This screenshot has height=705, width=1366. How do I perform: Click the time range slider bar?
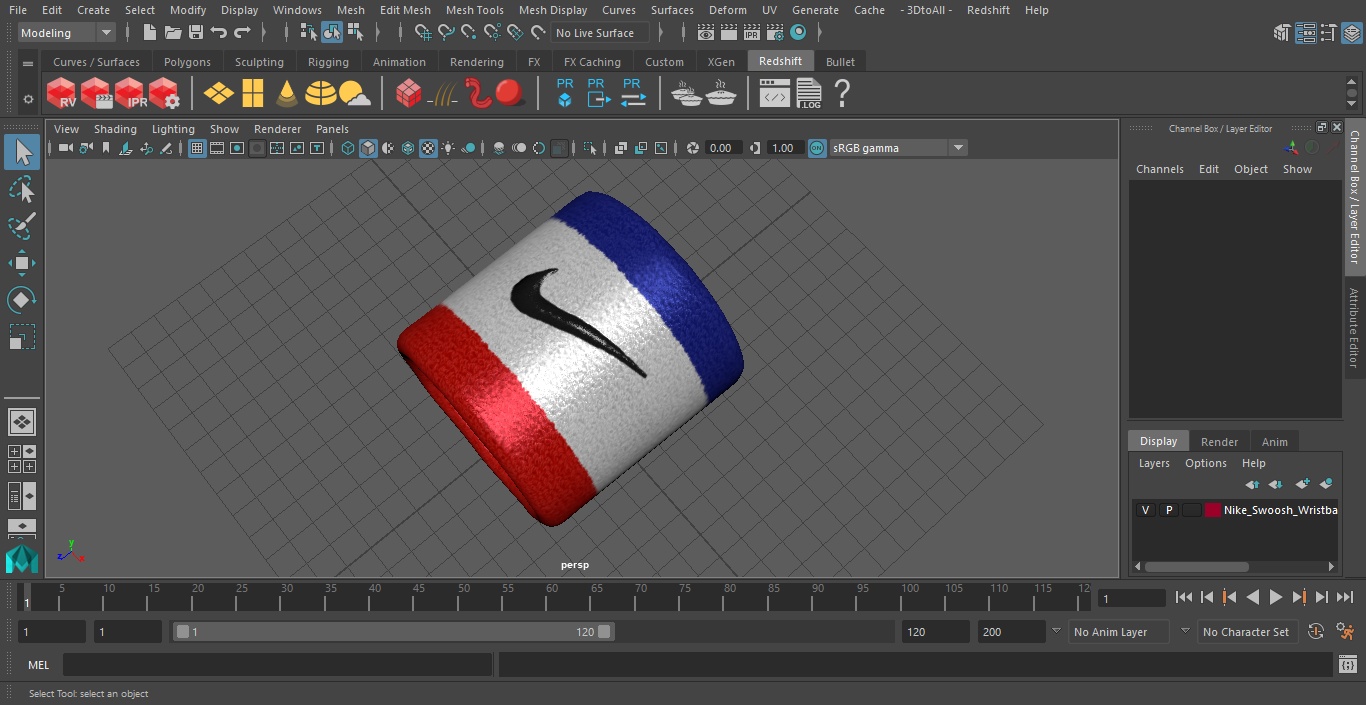click(x=393, y=632)
